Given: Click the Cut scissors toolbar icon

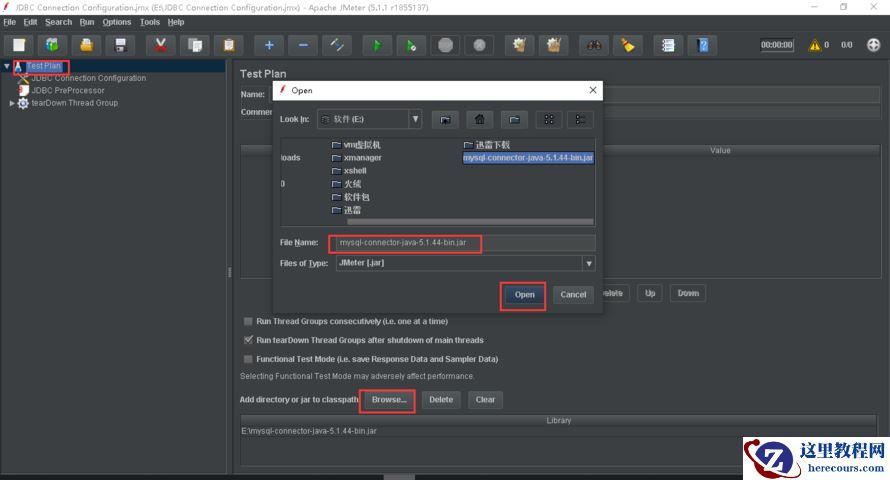Looking at the screenshot, I should [160, 45].
